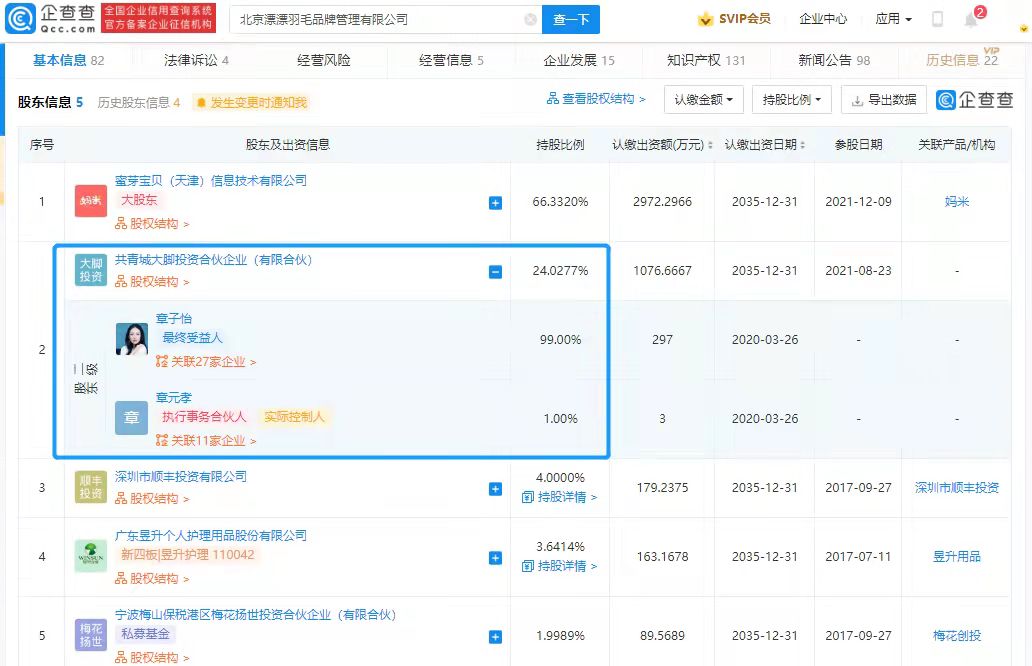Click 蜜芽宝贝 company logo
The width and height of the screenshot is (1032, 666).
91,201
